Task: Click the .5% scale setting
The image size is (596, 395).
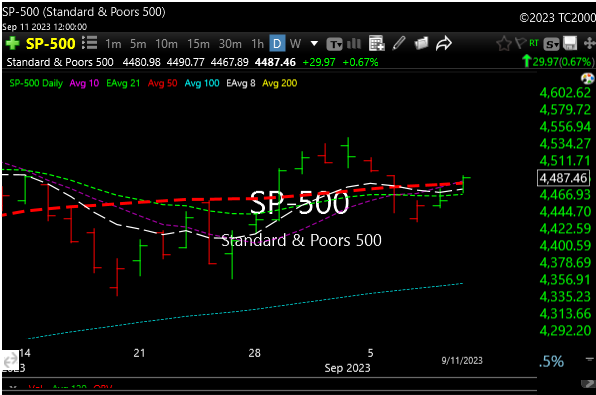Action: click(551, 361)
